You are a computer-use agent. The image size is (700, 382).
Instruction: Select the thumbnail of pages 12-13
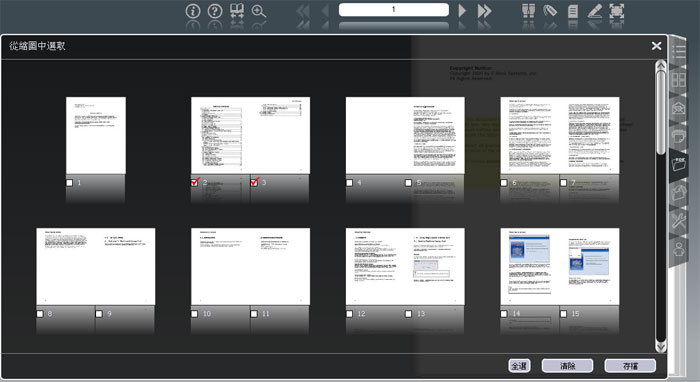tap(405, 266)
